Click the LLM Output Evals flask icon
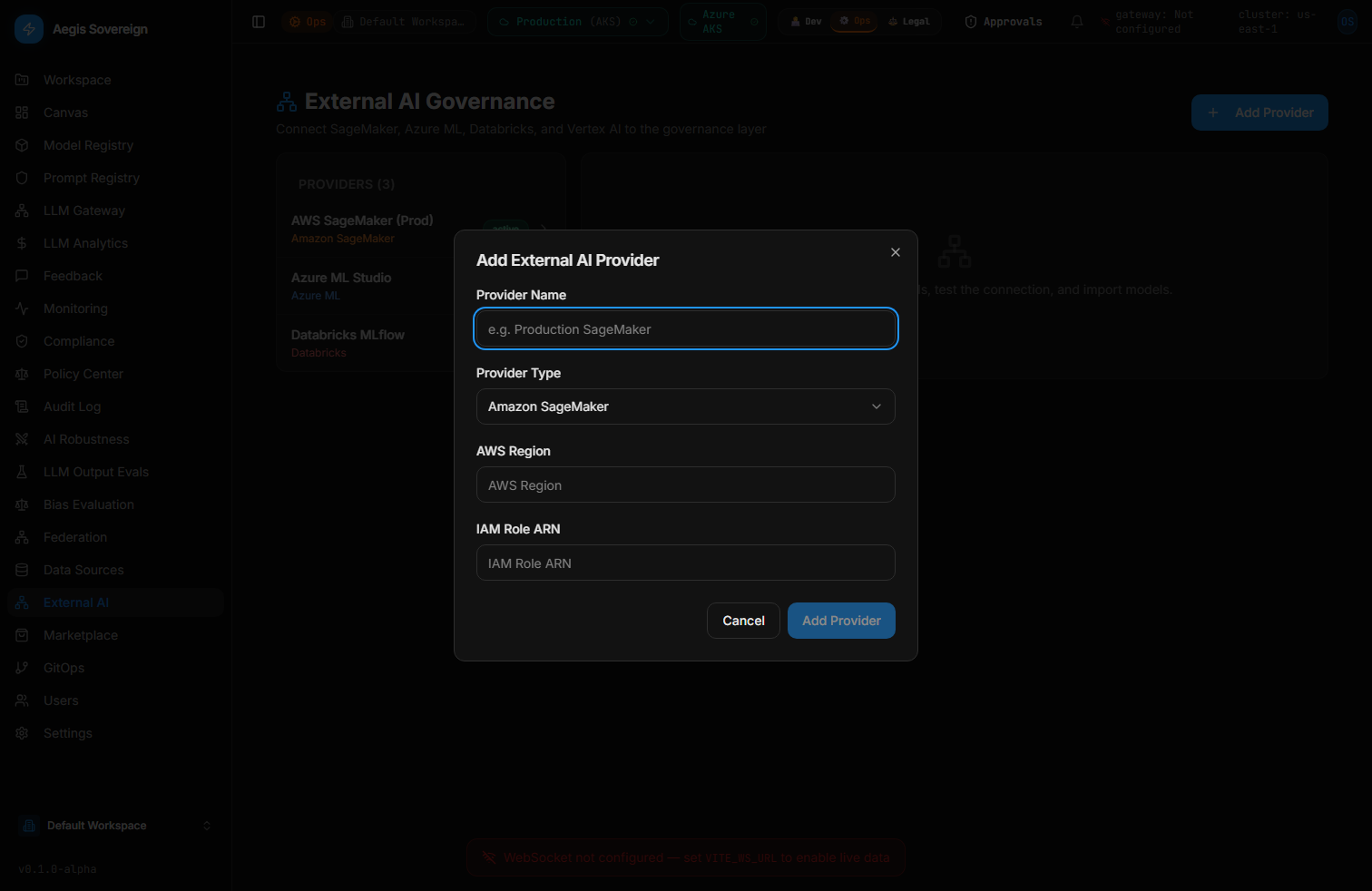Screen dimensions: 1372x891 22,472
